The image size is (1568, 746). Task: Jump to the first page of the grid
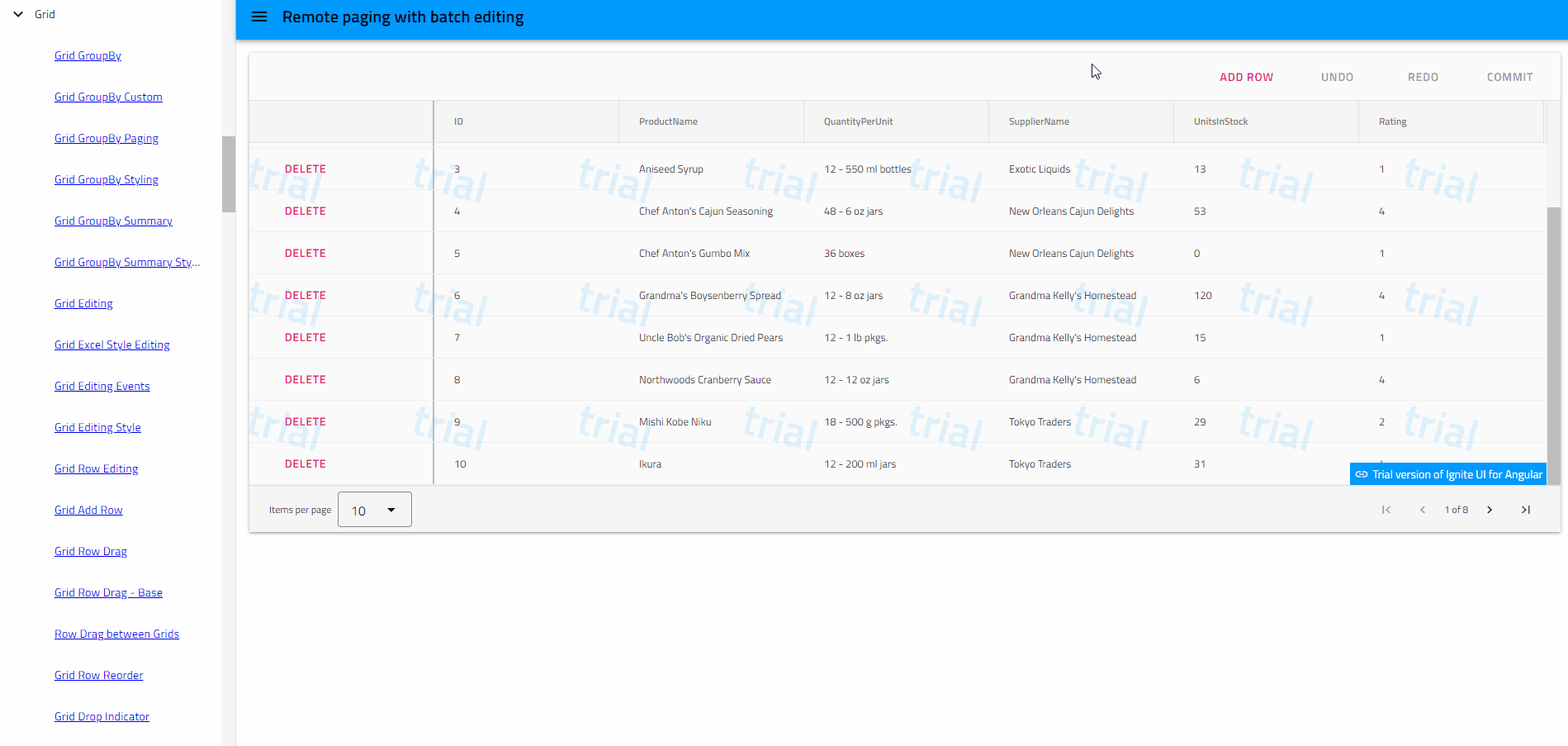[1386, 510]
